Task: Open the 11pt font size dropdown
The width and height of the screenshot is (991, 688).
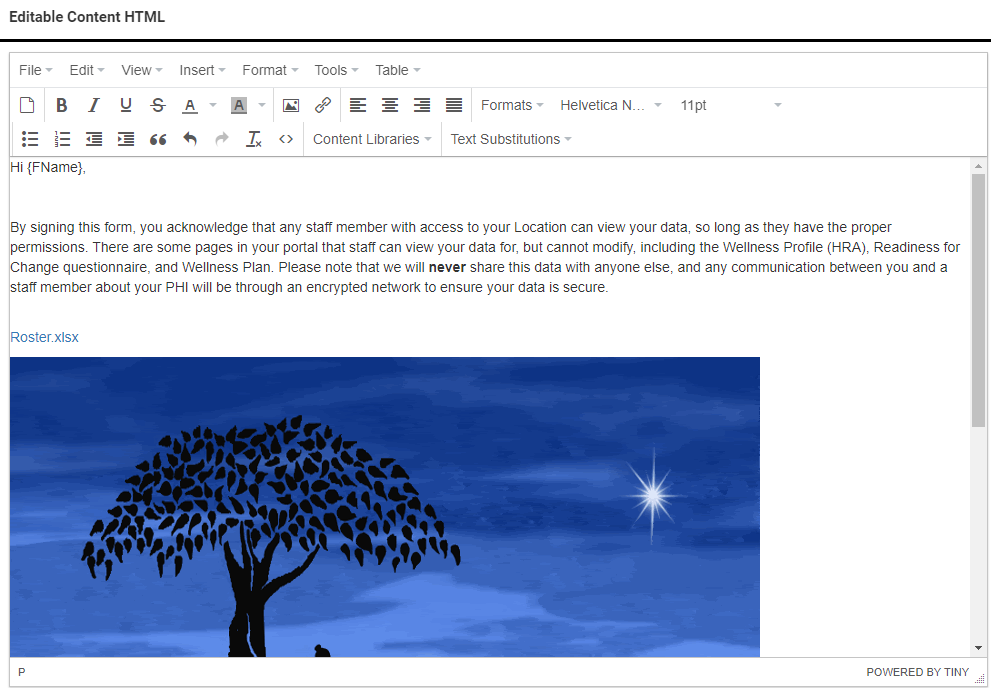Action: pos(730,105)
